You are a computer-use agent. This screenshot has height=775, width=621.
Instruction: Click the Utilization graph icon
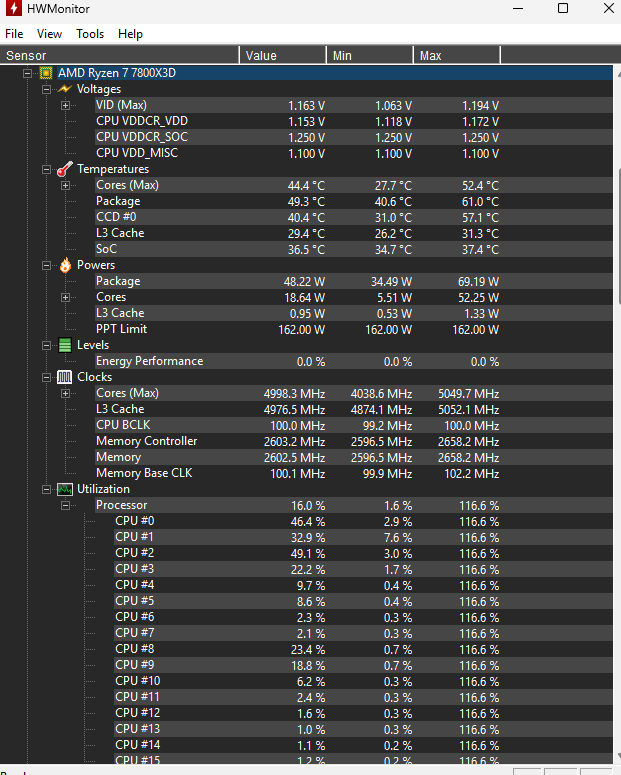[x=65, y=489]
